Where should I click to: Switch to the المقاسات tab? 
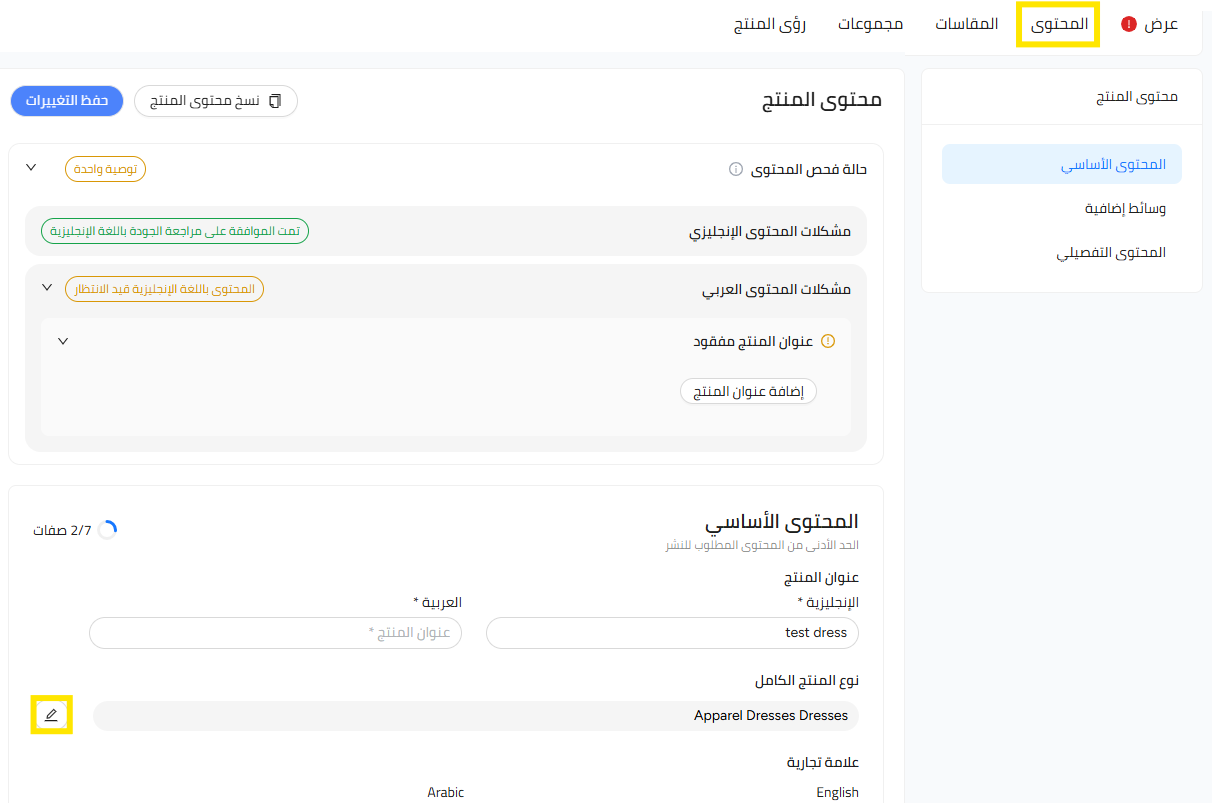coord(966,24)
